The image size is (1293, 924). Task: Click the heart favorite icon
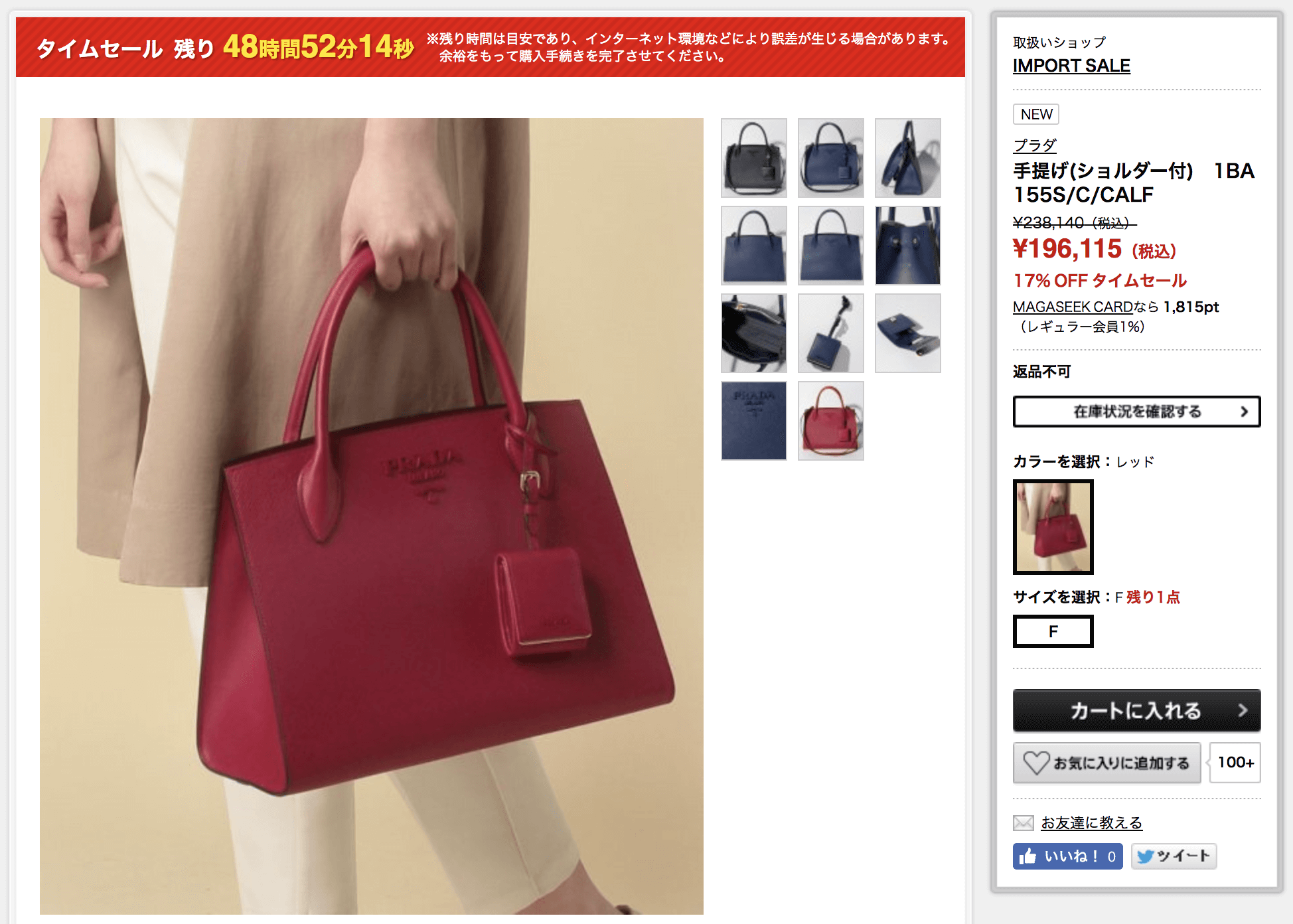(x=1036, y=763)
